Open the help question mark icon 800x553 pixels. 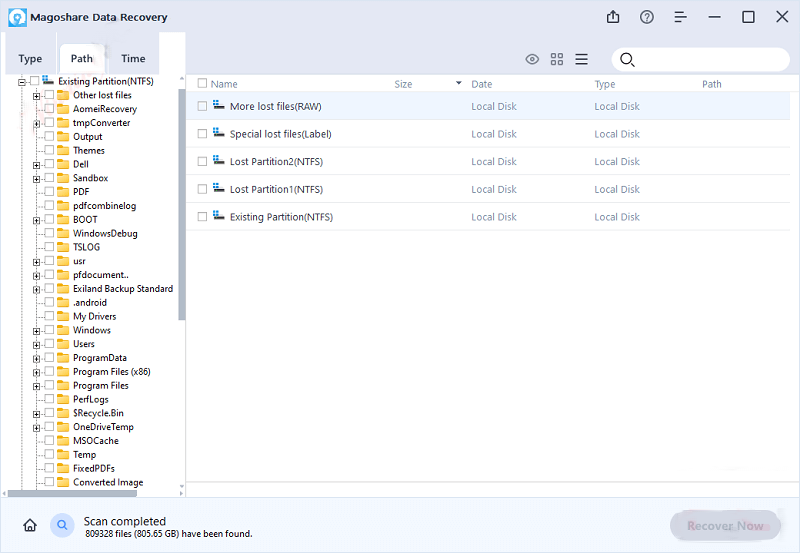pos(646,17)
